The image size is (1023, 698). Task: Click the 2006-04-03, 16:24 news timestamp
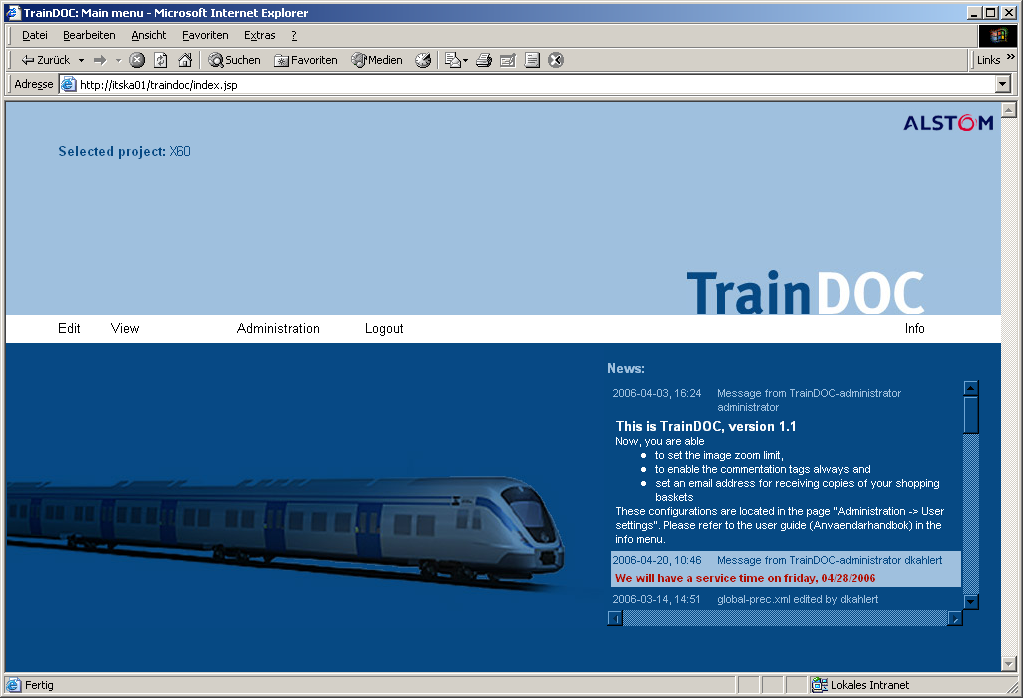pos(656,393)
